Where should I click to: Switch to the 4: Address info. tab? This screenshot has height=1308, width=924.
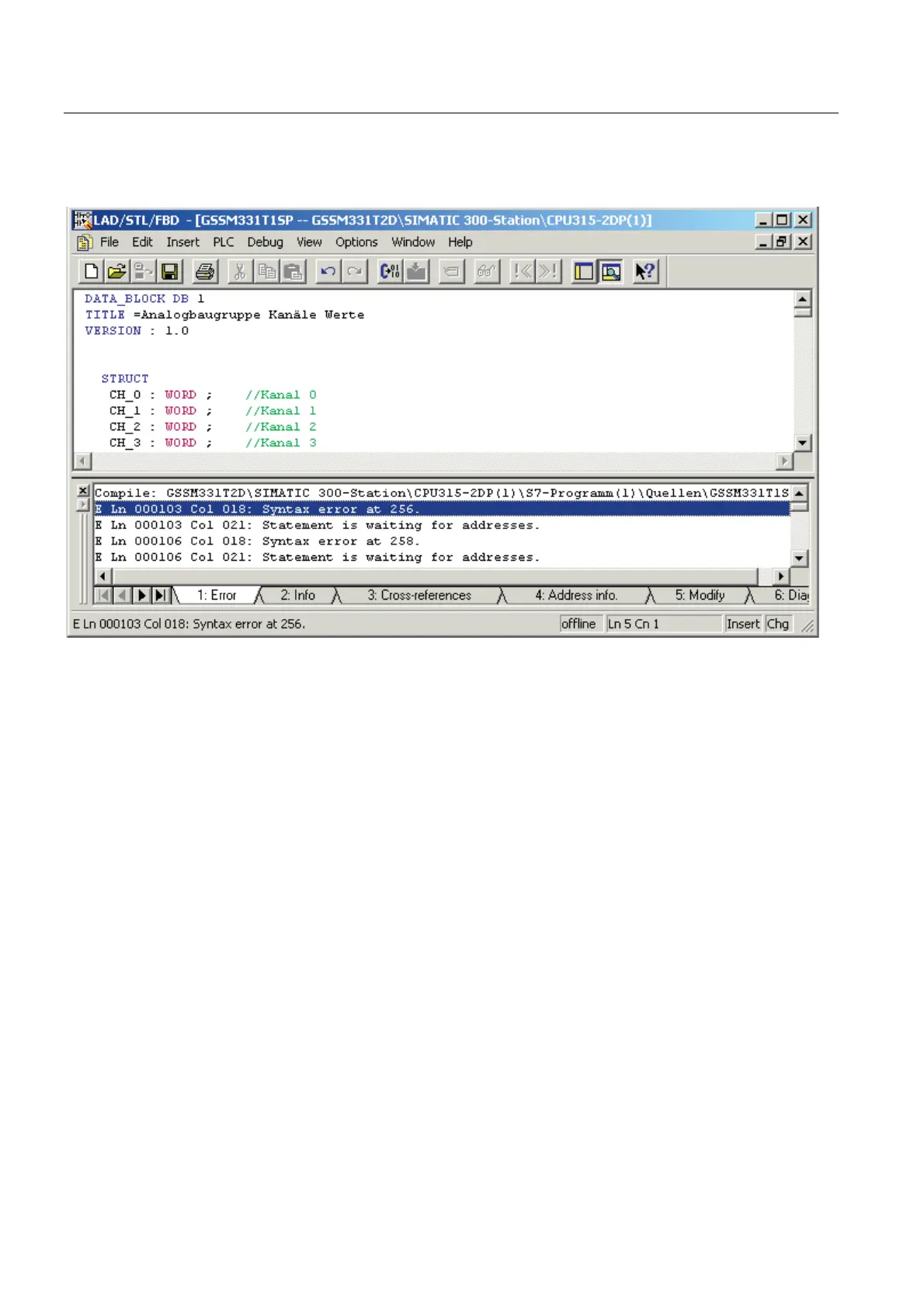point(576,596)
